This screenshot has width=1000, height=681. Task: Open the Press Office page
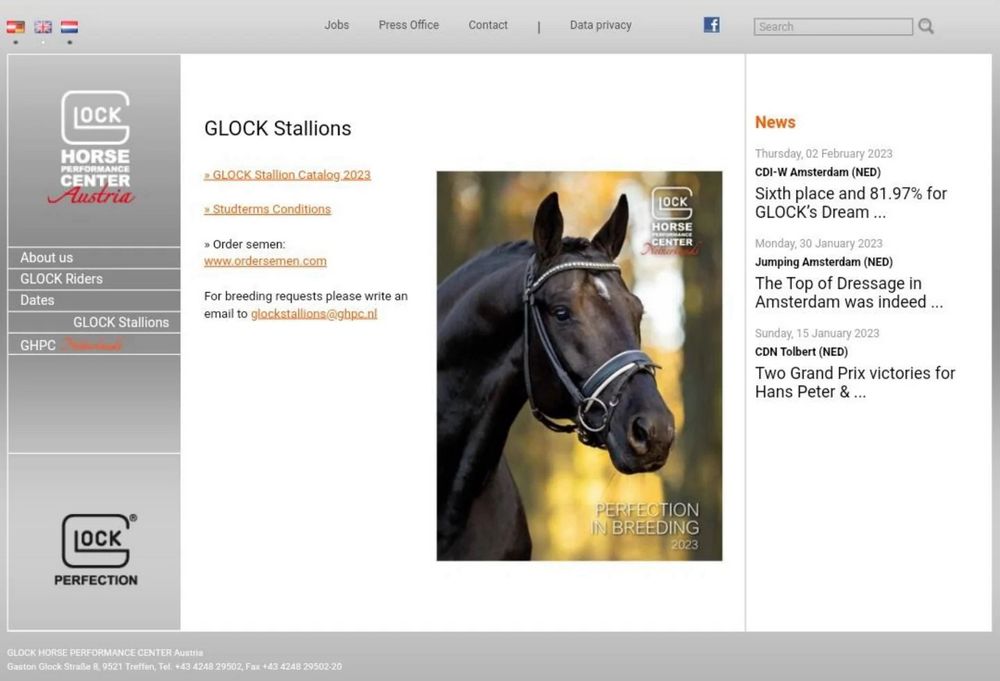pos(409,25)
